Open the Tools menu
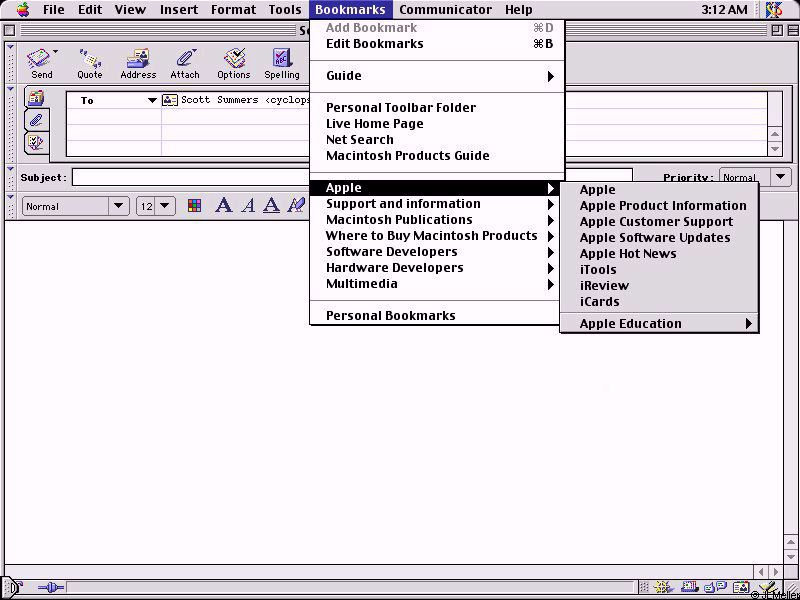 [x=285, y=10]
